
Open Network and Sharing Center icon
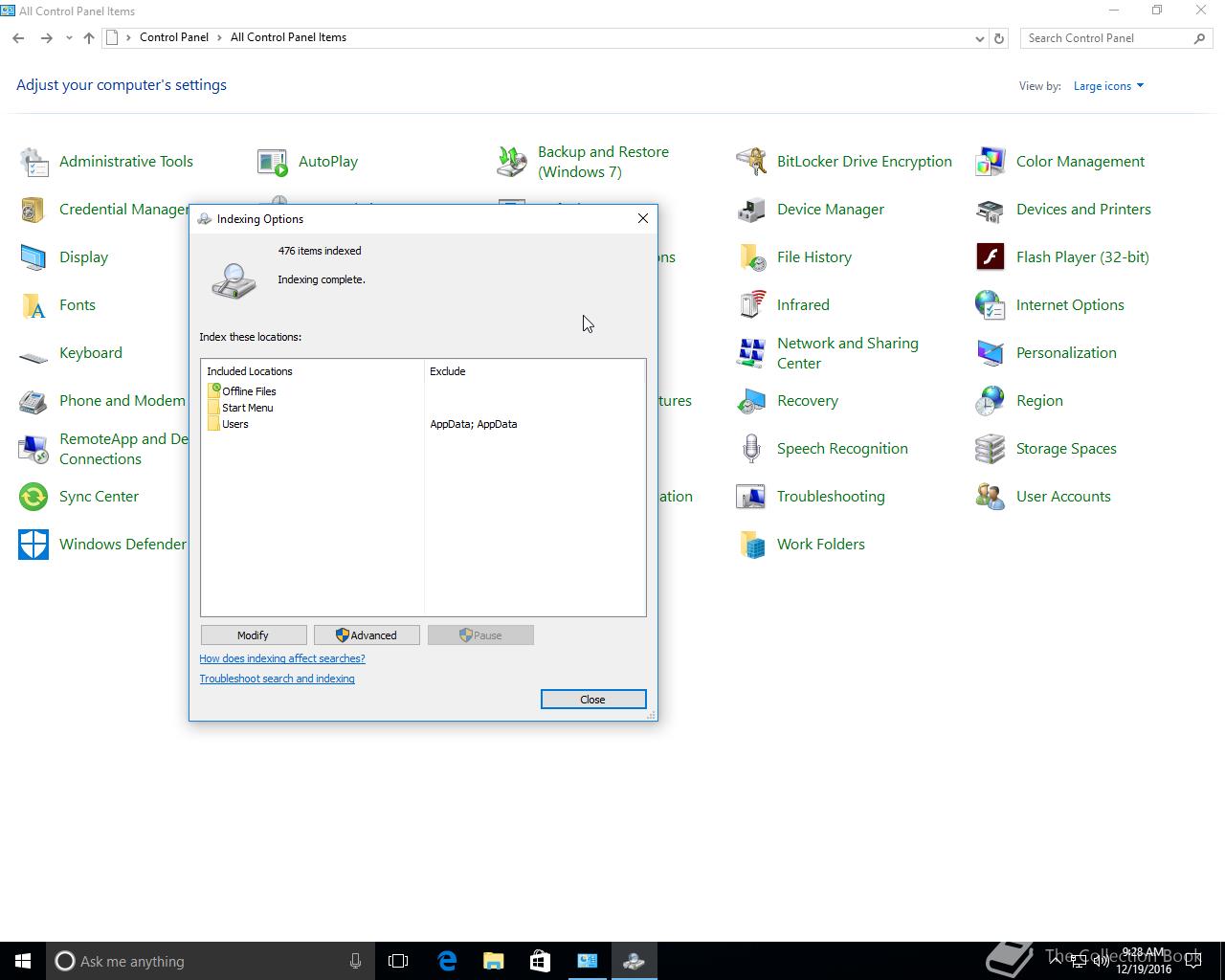coord(751,353)
